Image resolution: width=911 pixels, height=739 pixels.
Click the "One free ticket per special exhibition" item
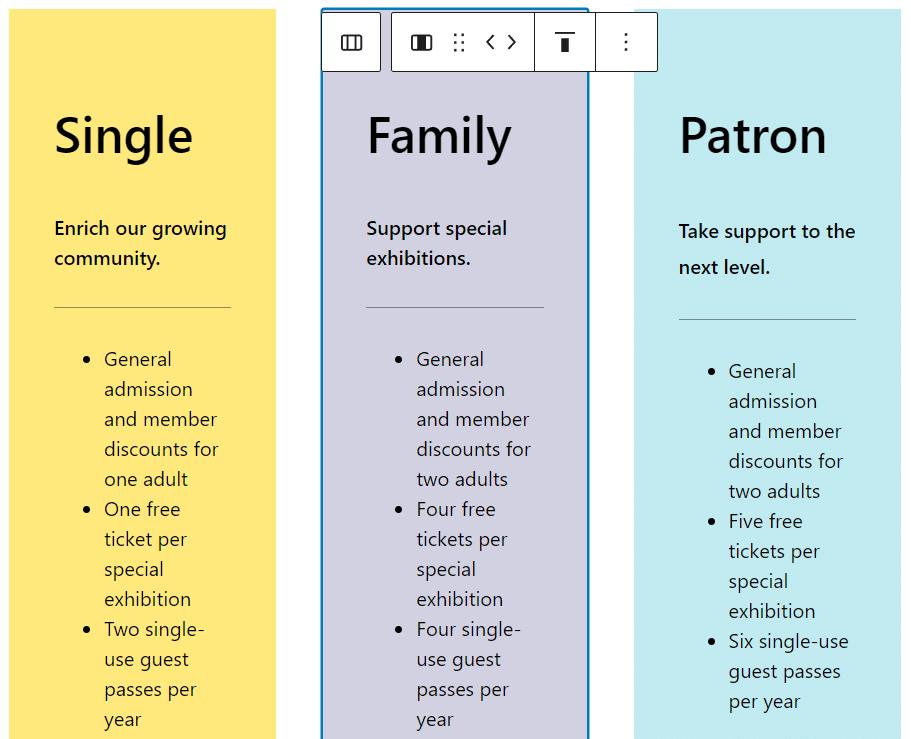click(x=147, y=554)
